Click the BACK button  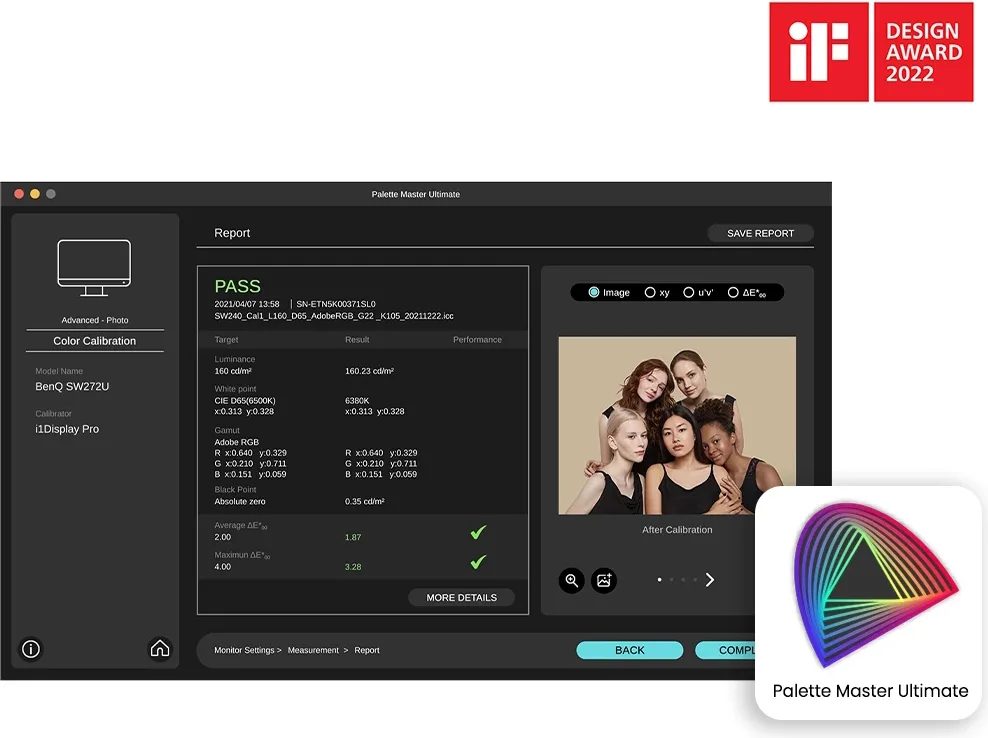(x=629, y=650)
